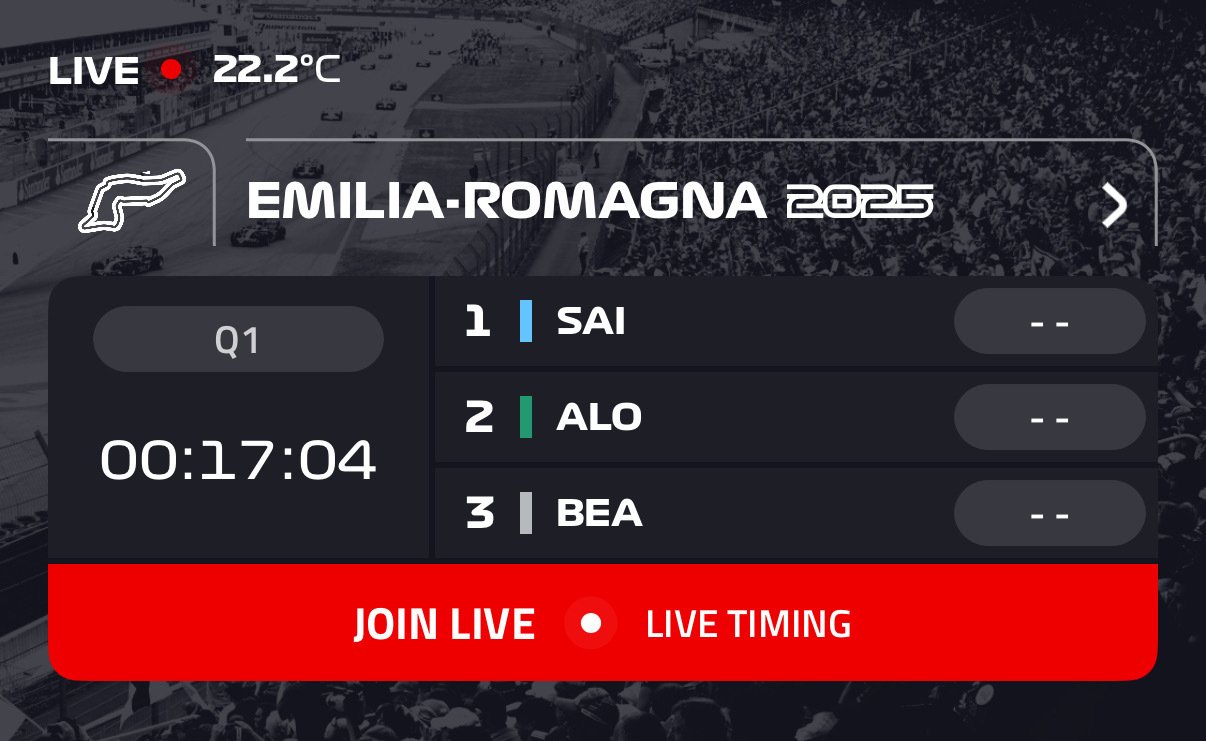1206x741 pixels.
Task: Click the green team color bar beside ALO
Action: click(x=526, y=417)
